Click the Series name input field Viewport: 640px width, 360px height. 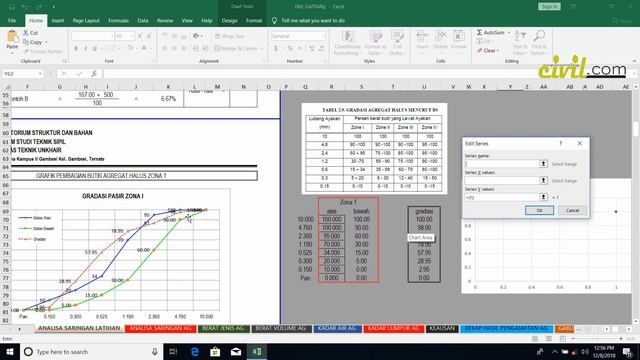tap(502, 164)
